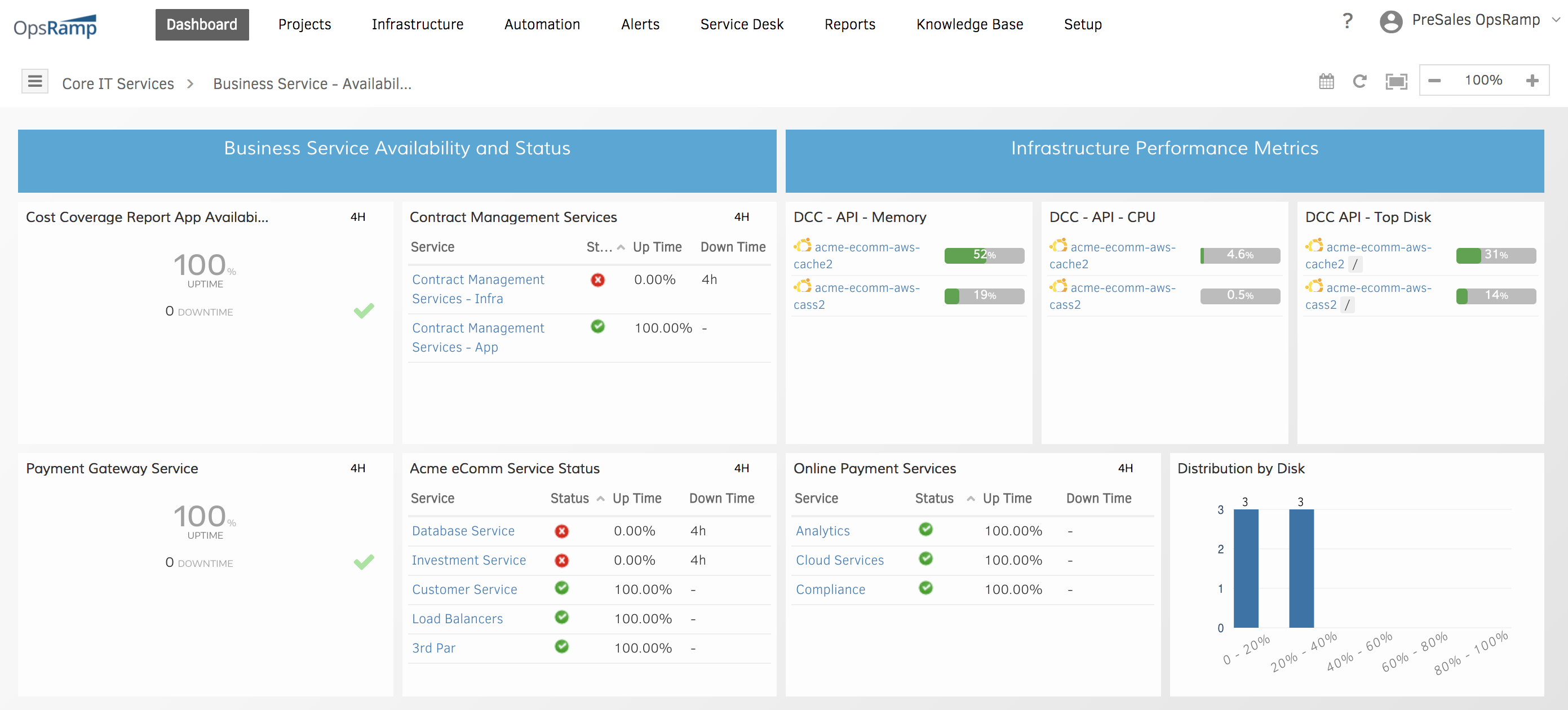Click the Ubuntu icon beside acme-ecomm-aws-cache2
The height and width of the screenshot is (710, 1568).
click(x=803, y=246)
